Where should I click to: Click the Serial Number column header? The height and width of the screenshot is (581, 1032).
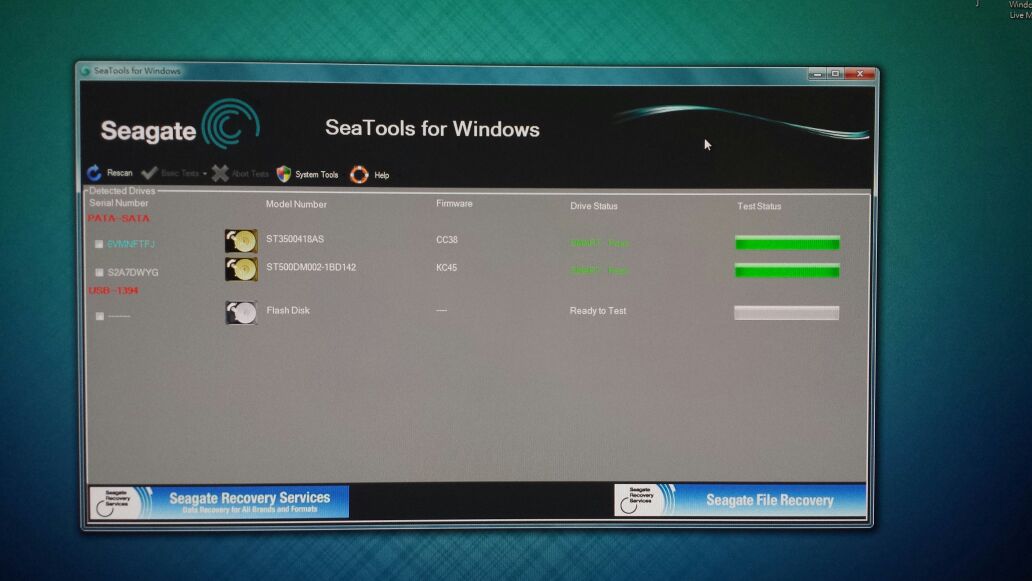click(118, 203)
